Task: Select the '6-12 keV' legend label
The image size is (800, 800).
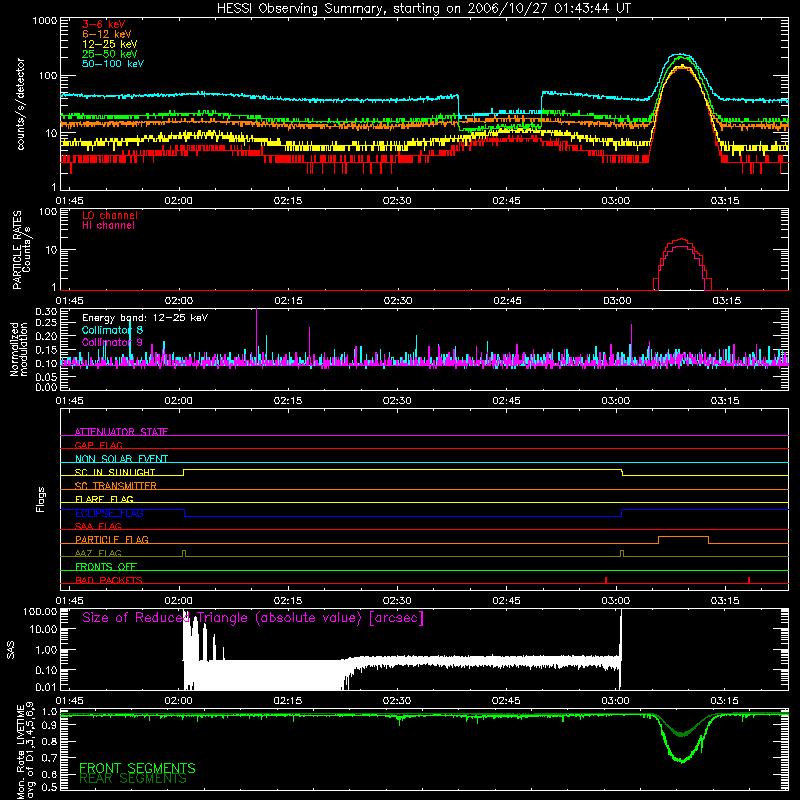Action: click(x=107, y=34)
